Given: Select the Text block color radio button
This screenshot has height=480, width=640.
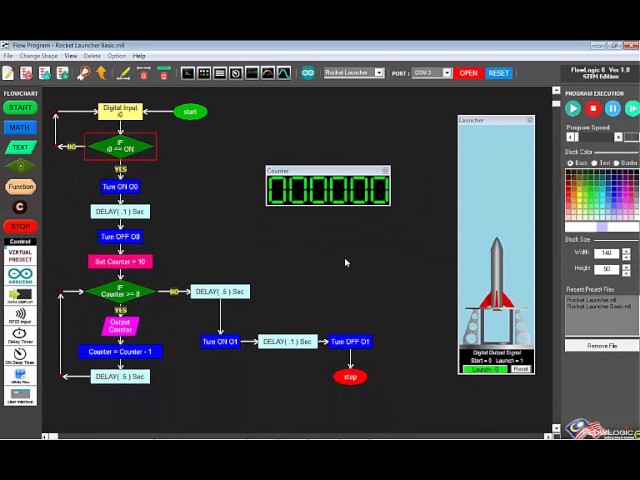Looking at the screenshot, I should 596,162.
